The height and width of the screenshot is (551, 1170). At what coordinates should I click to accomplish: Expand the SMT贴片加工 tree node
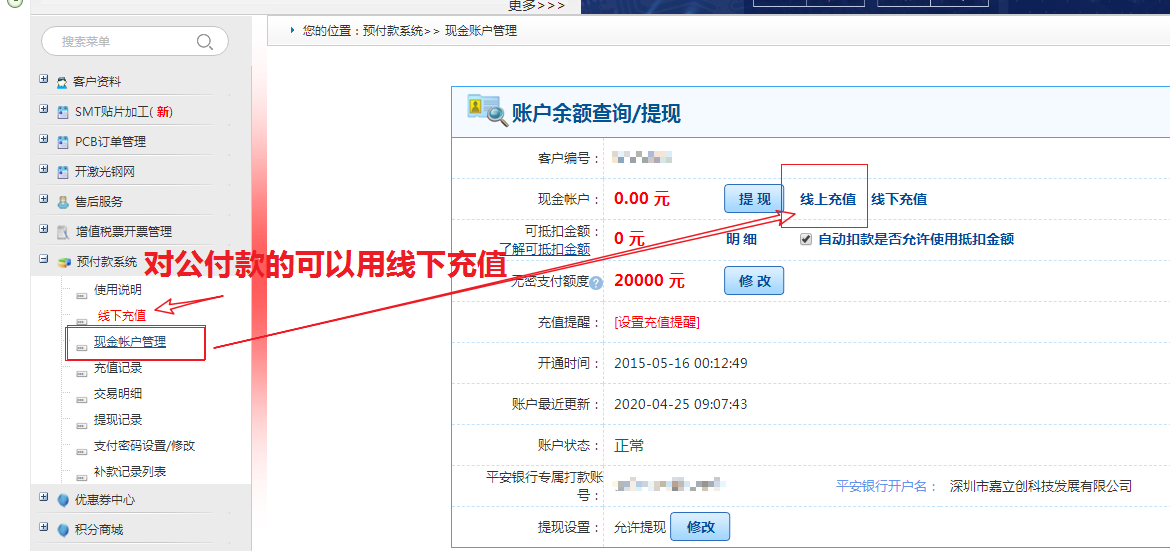pyautogui.click(x=43, y=110)
